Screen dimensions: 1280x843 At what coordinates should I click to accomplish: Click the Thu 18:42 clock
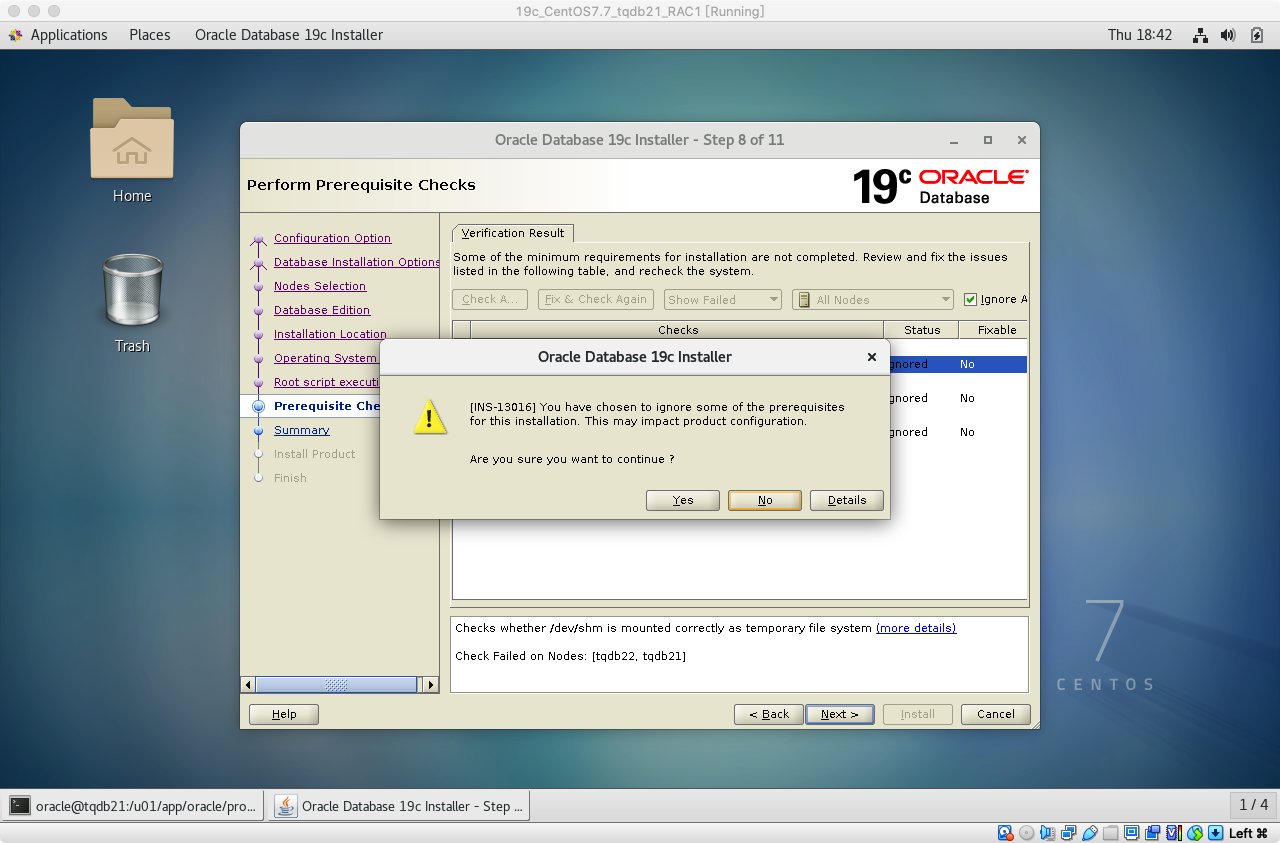1140,35
